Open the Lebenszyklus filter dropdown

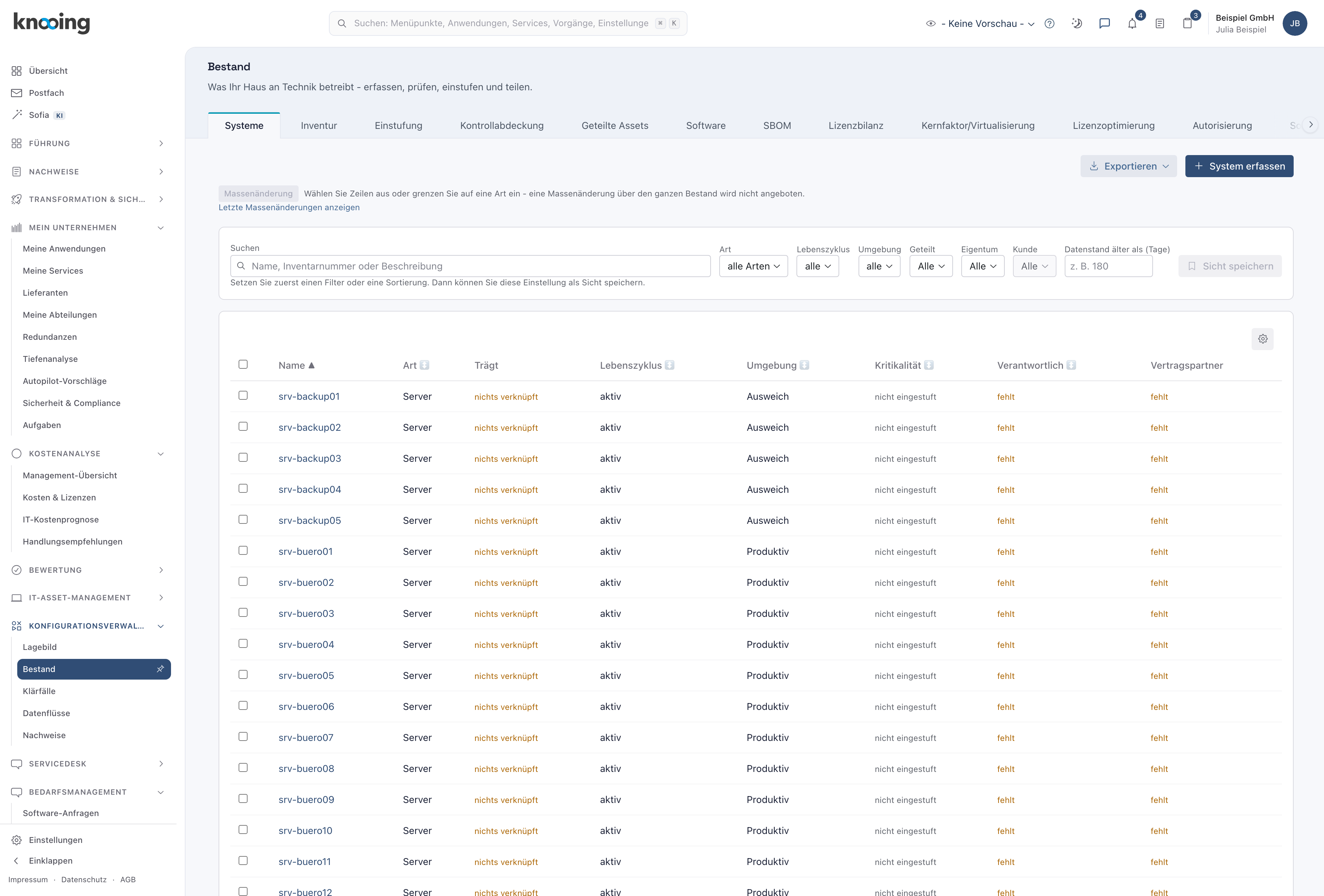pos(818,266)
